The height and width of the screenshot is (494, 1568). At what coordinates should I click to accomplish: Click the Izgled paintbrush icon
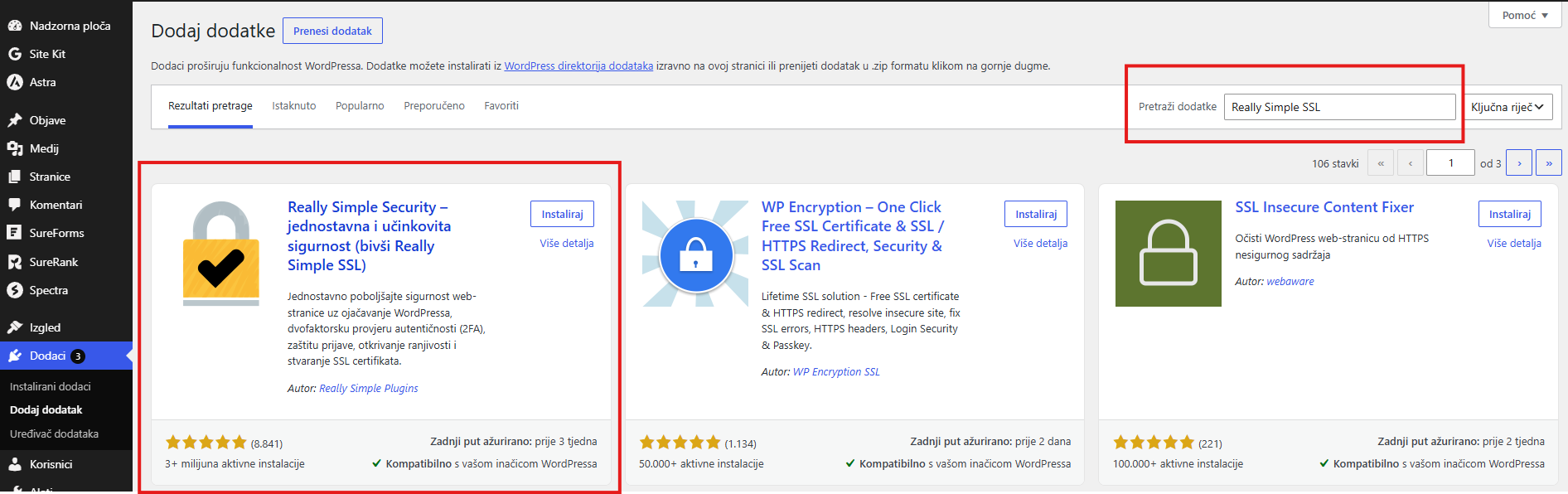(x=15, y=327)
